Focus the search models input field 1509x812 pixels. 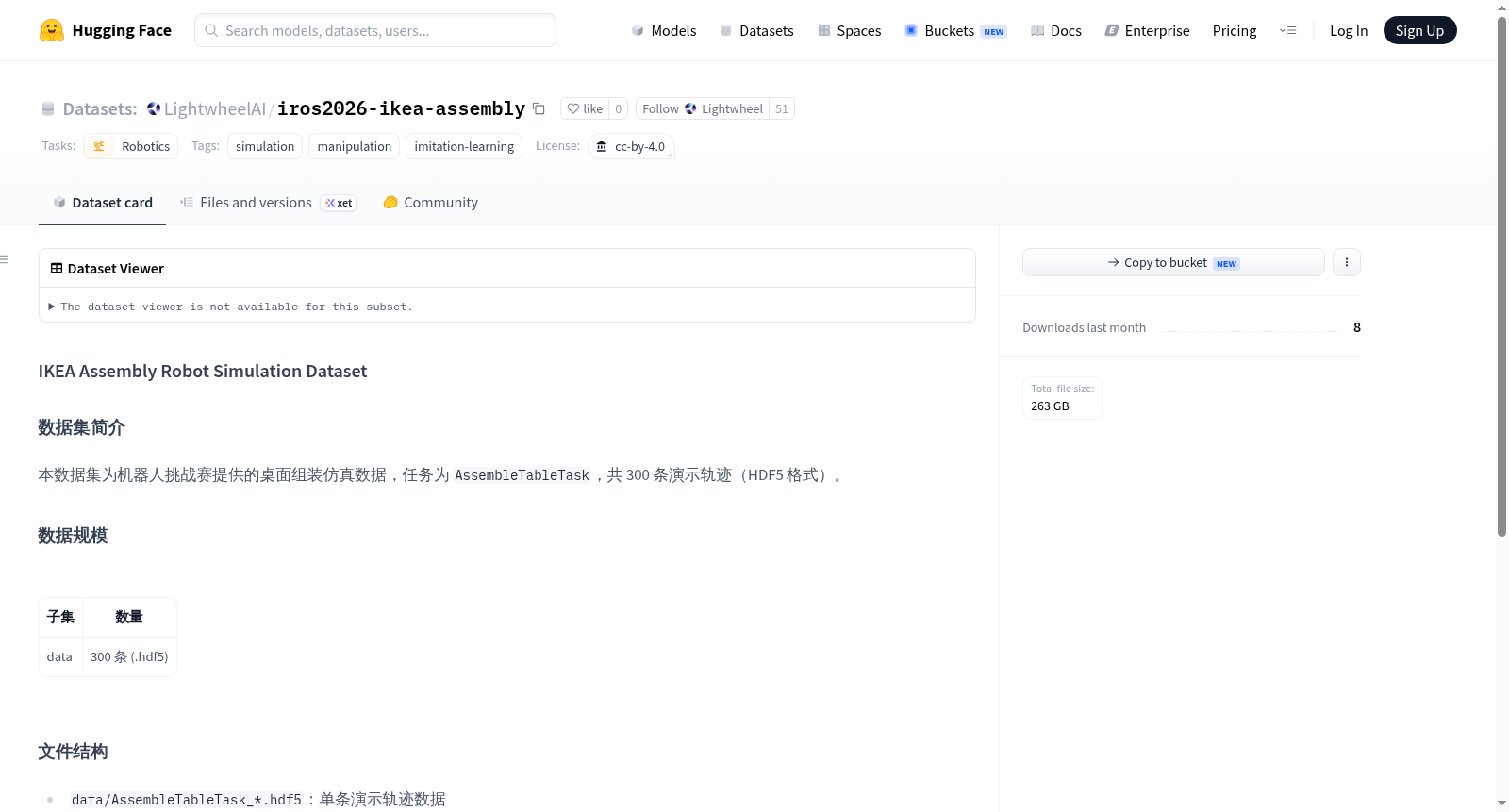point(375,30)
